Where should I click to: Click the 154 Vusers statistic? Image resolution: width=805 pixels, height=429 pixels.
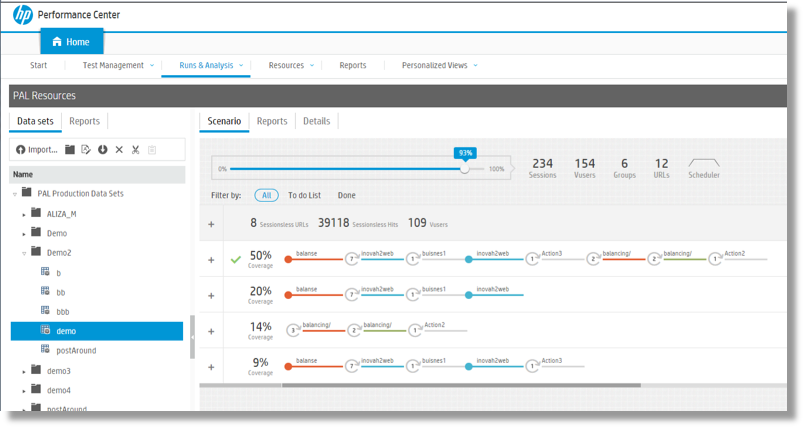[585, 168]
